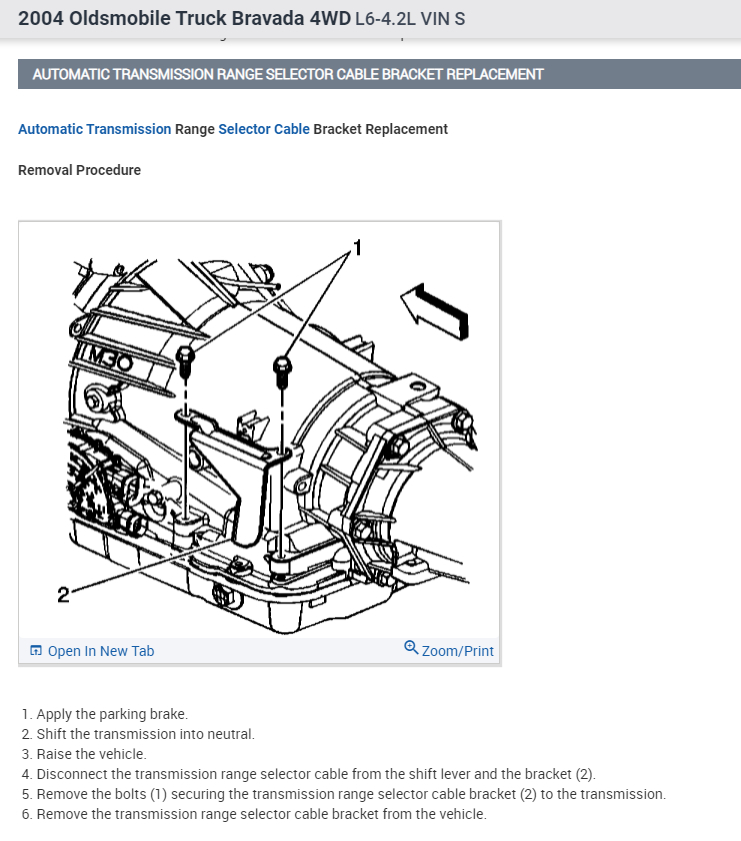The height and width of the screenshot is (841, 741).
Task: Open the 'Selector Cable' link
Action: point(264,129)
